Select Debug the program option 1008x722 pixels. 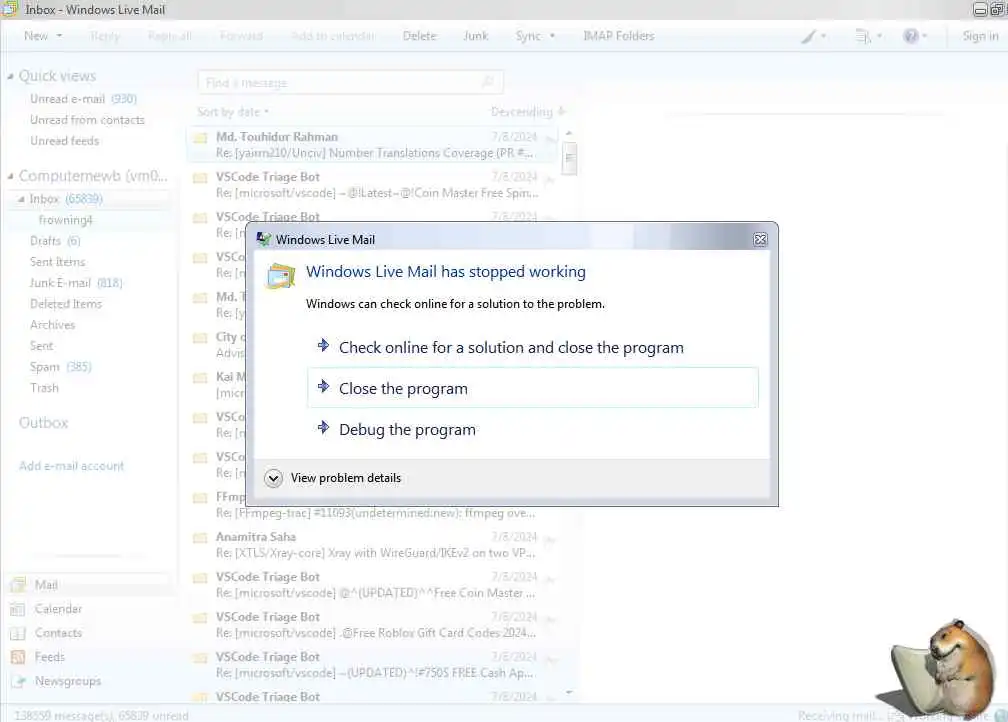532,429
